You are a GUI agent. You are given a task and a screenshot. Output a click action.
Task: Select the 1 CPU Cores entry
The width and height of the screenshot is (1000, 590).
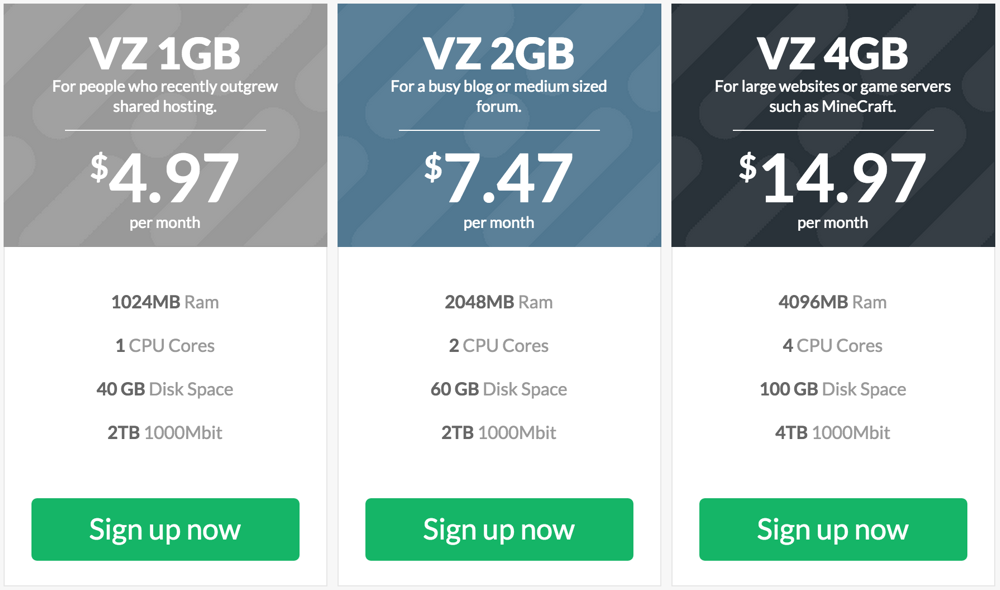click(x=165, y=345)
